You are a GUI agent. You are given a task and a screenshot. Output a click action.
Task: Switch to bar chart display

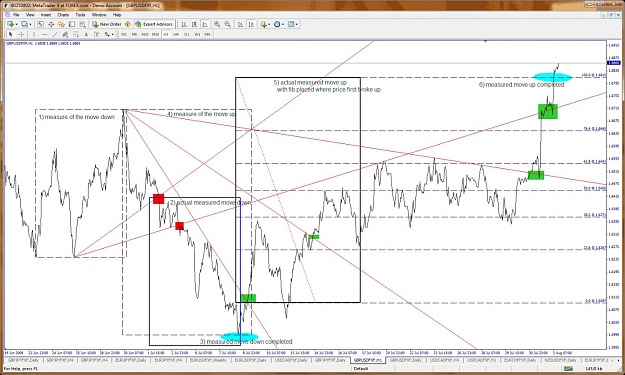(x=184, y=24)
